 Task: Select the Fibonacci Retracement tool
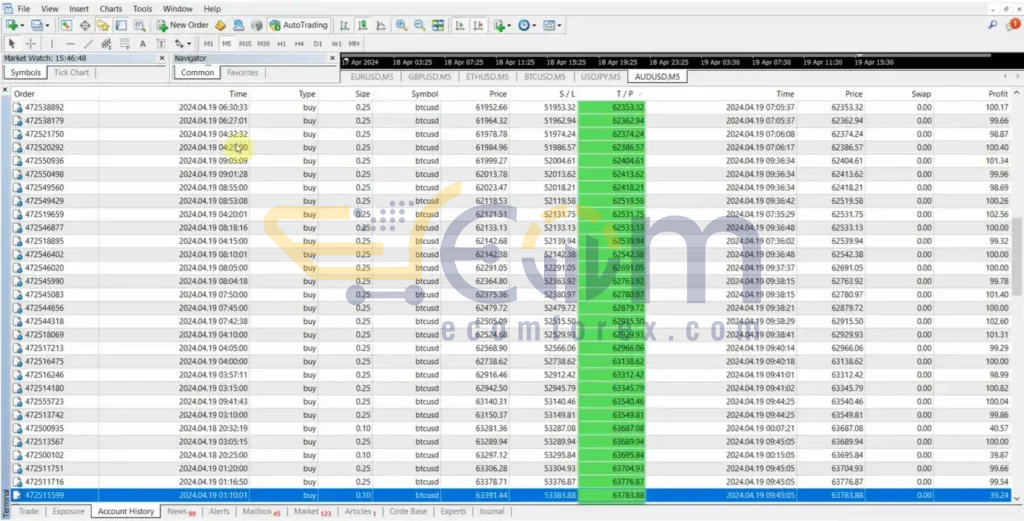click(125, 44)
